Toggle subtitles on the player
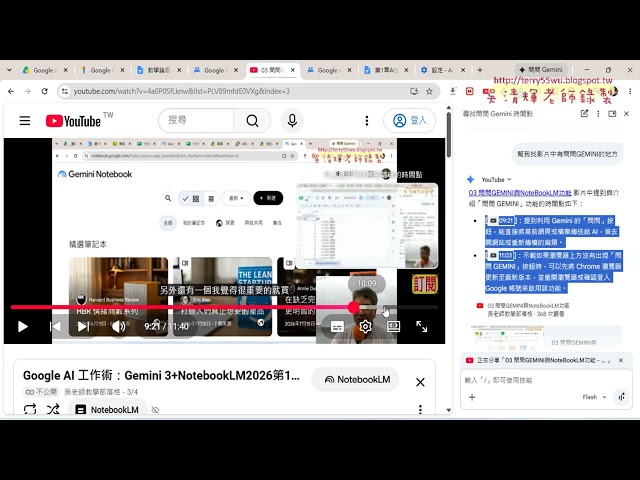The height and width of the screenshot is (480, 640). 337,327
